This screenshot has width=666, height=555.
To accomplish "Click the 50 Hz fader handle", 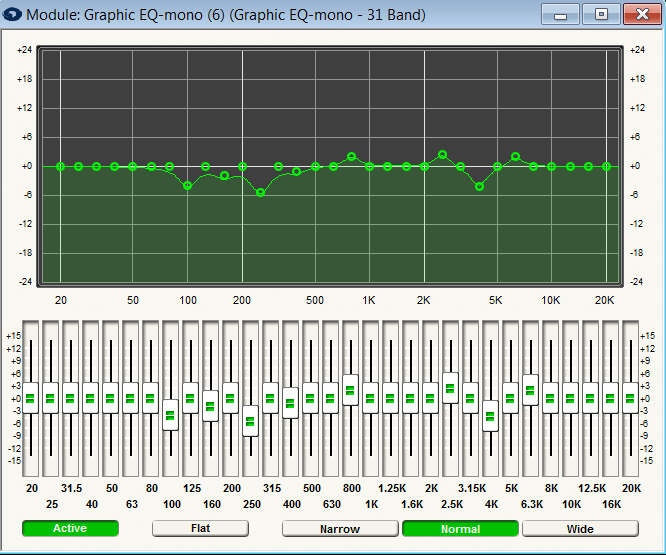I will click(x=110, y=398).
